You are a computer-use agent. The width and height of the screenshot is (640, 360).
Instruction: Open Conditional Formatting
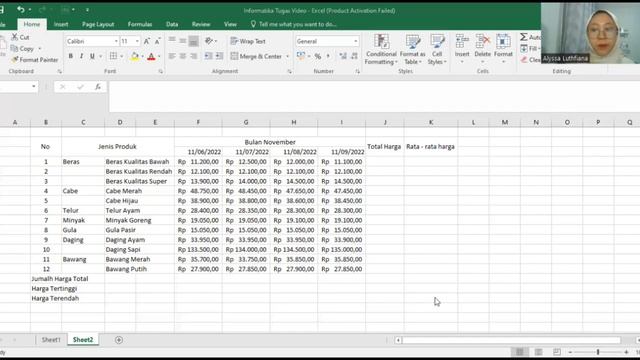click(x=381, y=49)
